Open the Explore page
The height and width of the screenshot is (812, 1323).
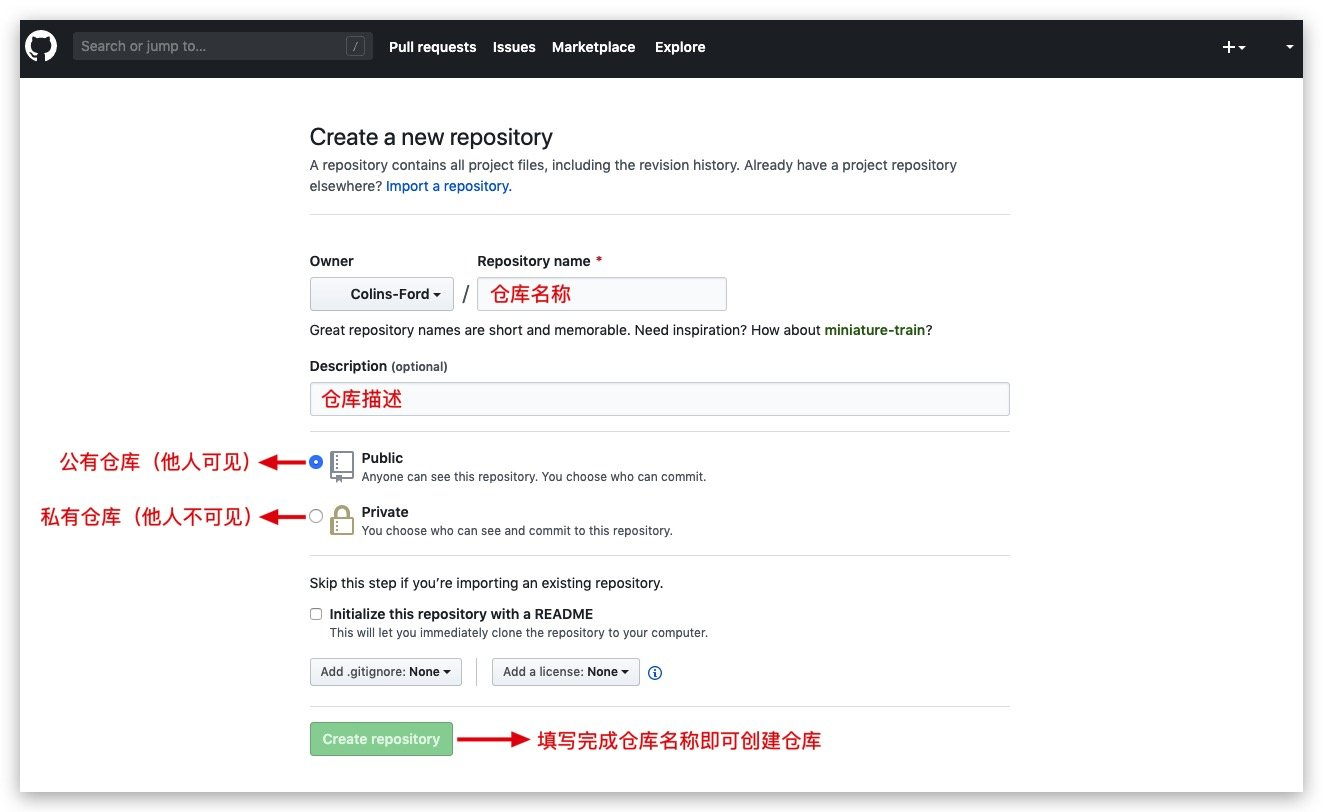(680, 47)
